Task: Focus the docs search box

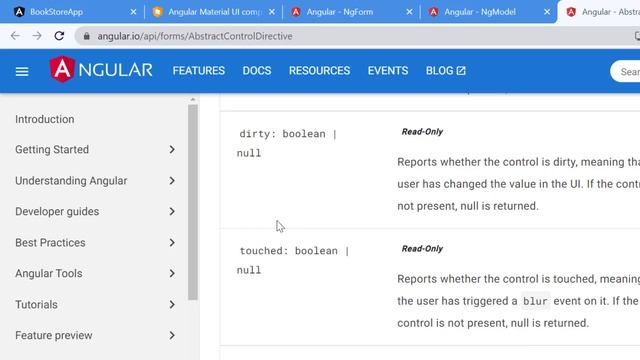Action: (625, 72)
